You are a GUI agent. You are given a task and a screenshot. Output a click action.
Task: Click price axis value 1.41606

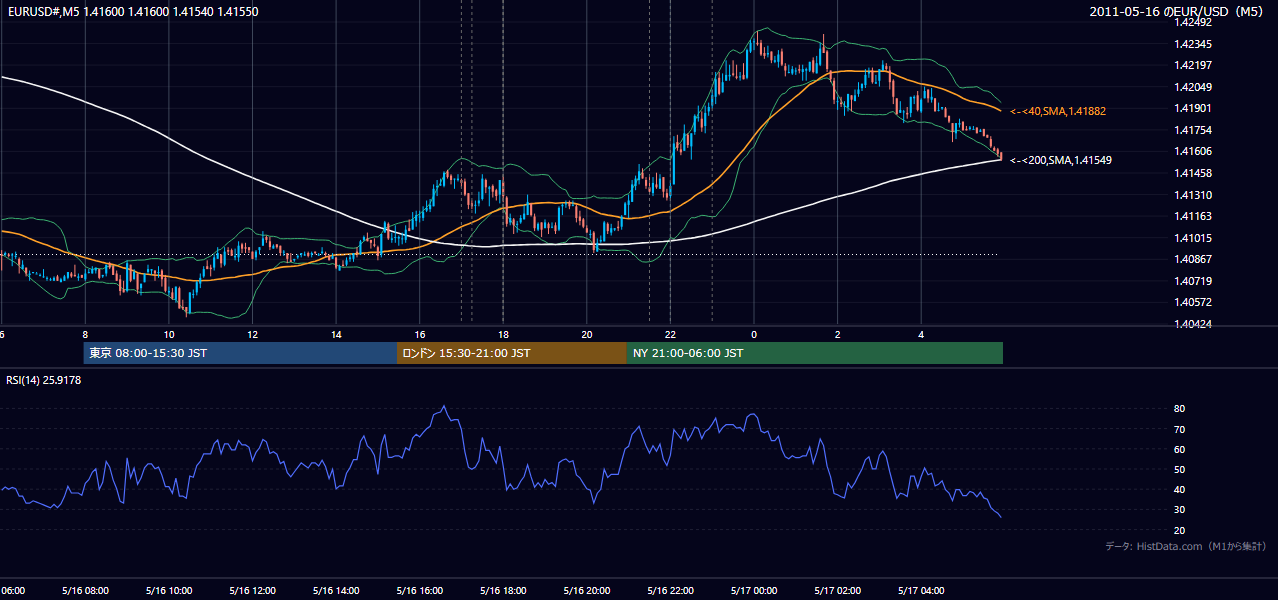[1193, 151]
